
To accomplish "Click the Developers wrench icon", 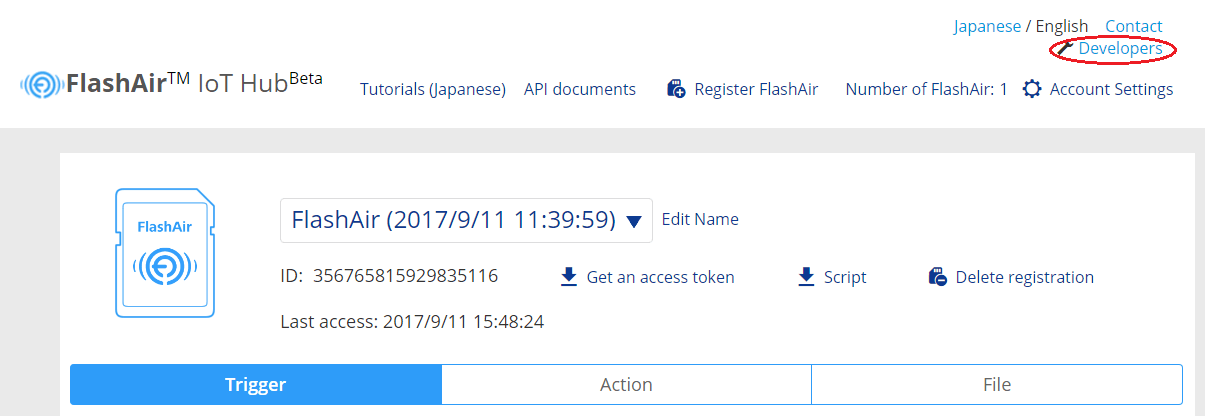I will tap(1065, 48).
